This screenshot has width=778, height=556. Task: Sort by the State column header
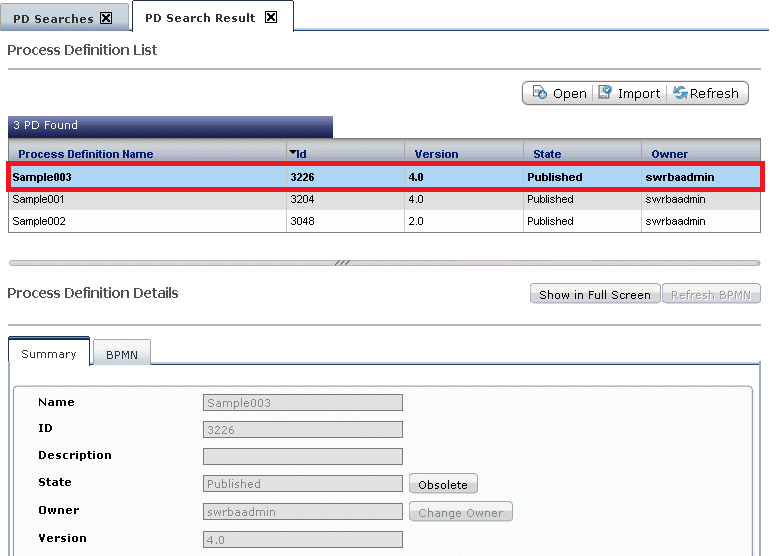point(547,154)
